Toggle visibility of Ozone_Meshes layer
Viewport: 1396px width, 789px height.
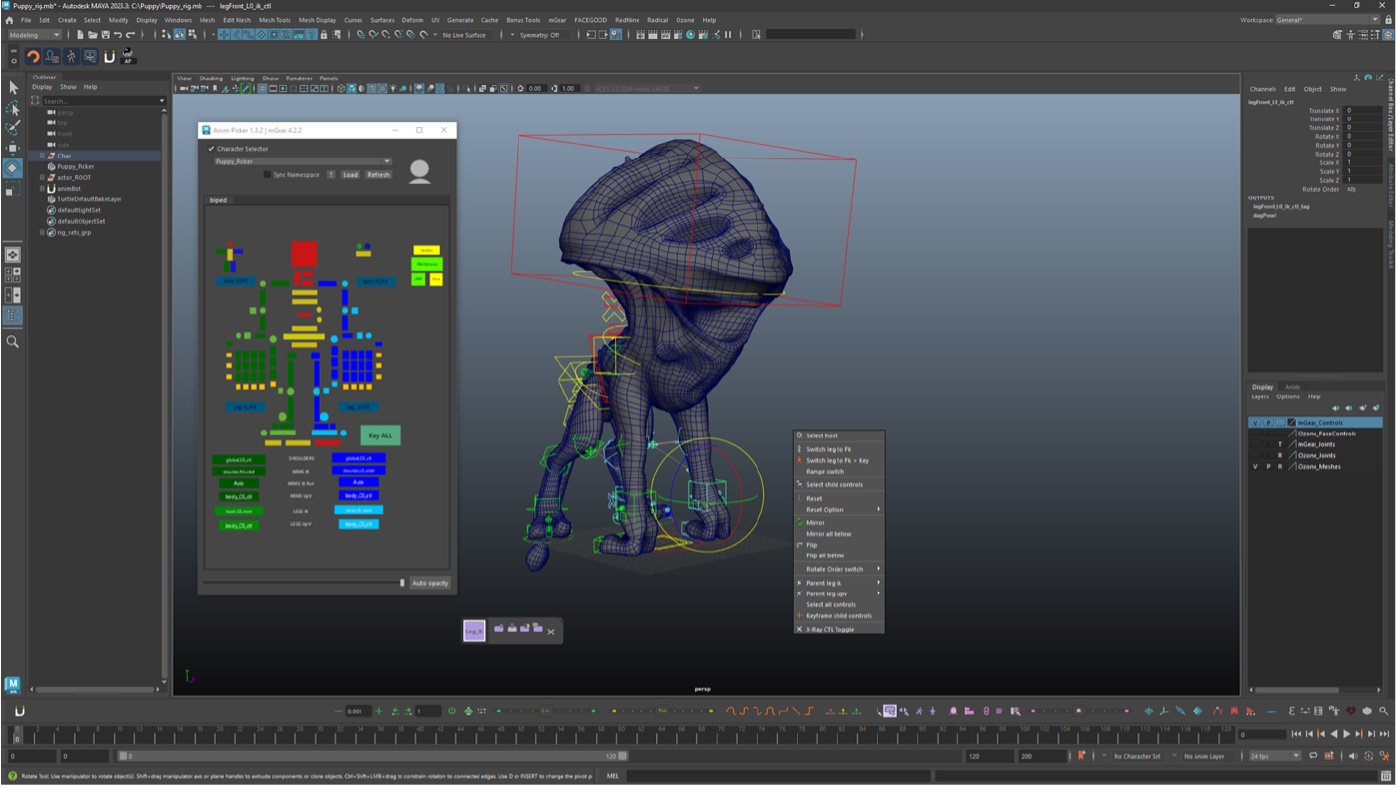point(1255,467)
